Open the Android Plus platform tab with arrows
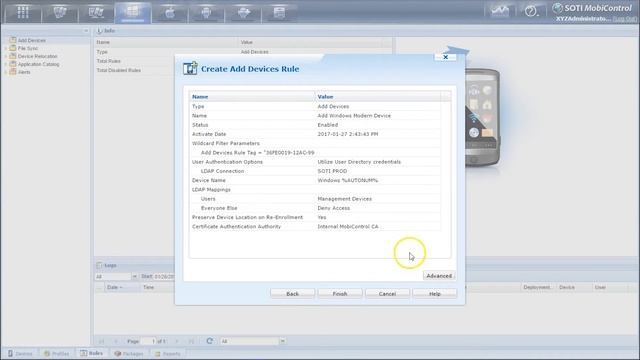640x360 pixels. [x=243, y=13]
